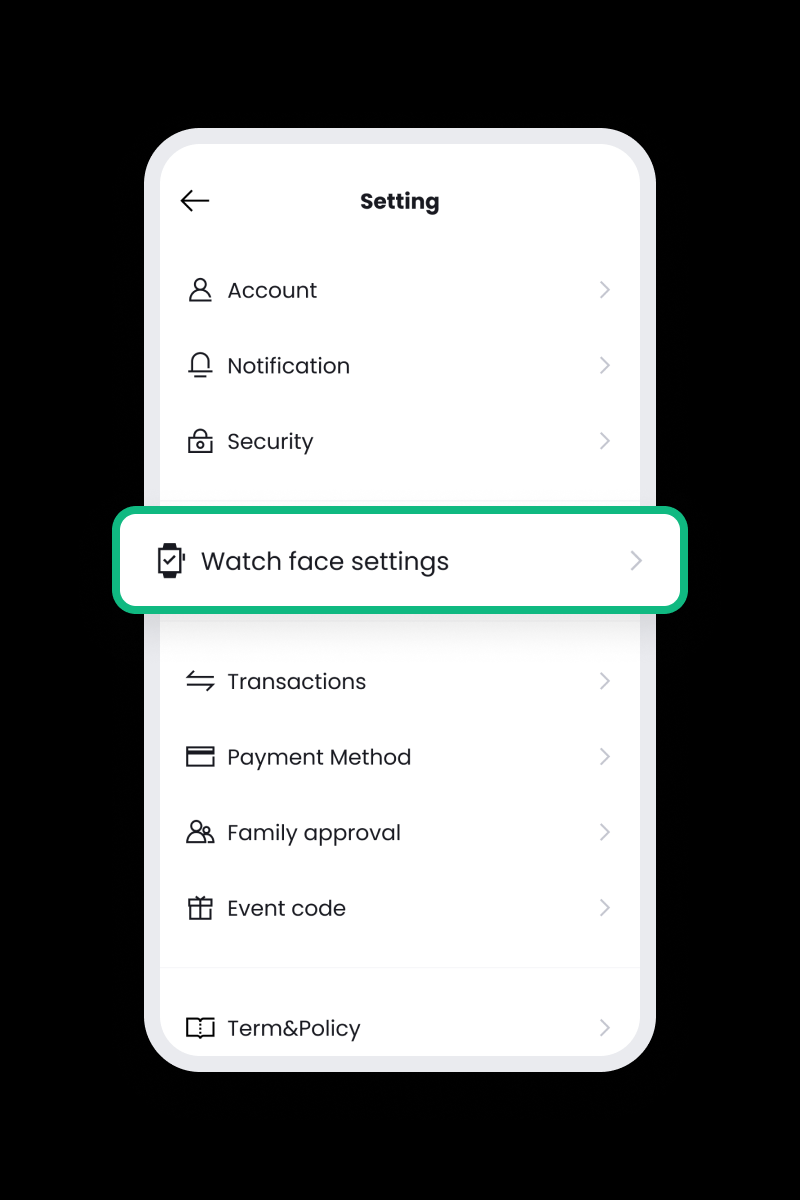This screenshot has width=800, height=1200.
Task: Open Watch face settings chevron
Action: click(x=636, y=561)
